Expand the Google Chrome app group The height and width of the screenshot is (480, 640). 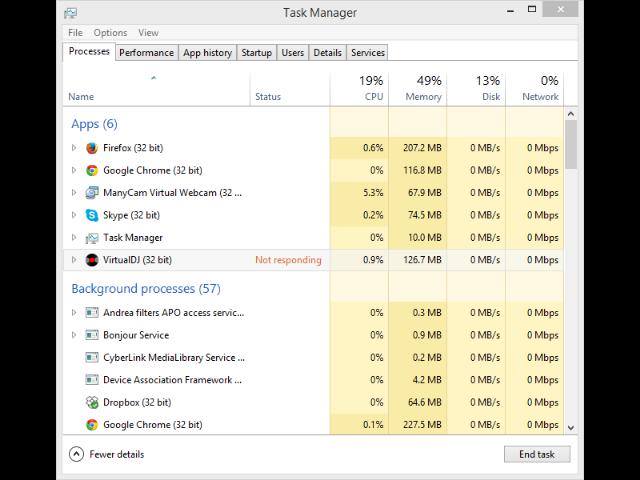click(74, 170)
